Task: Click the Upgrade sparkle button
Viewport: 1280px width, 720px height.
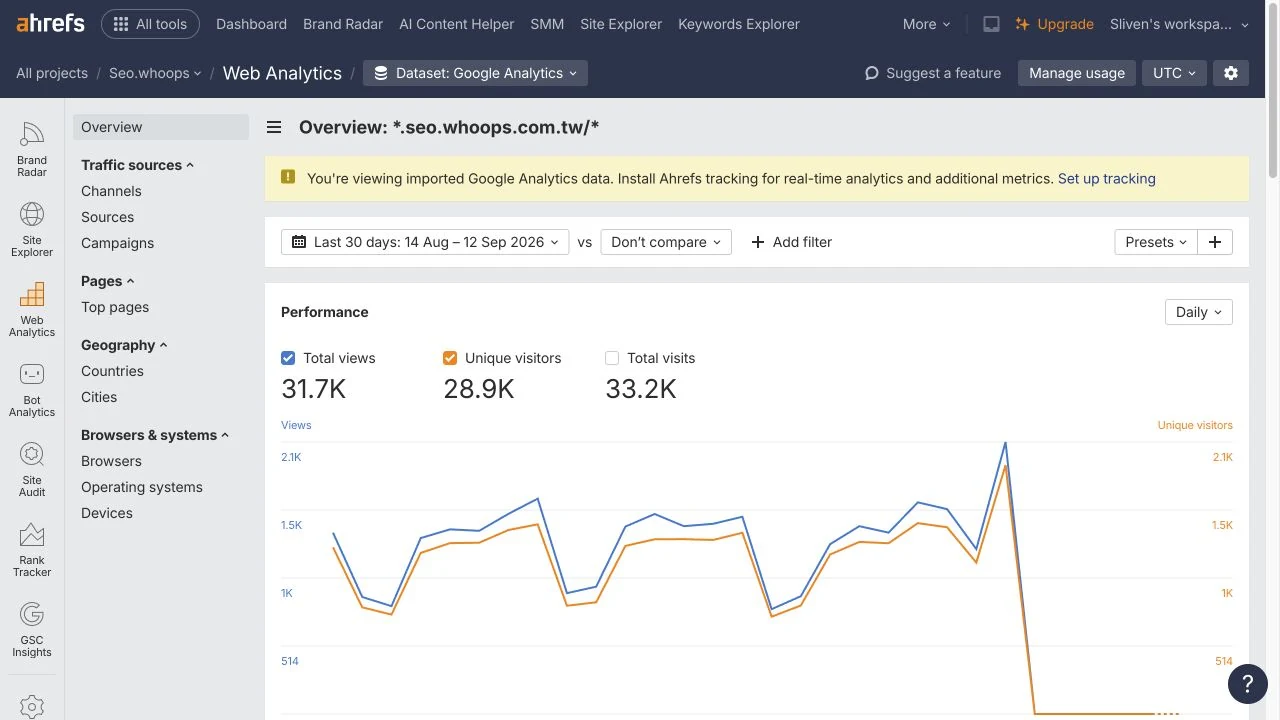Action: tap(1054, 24)
